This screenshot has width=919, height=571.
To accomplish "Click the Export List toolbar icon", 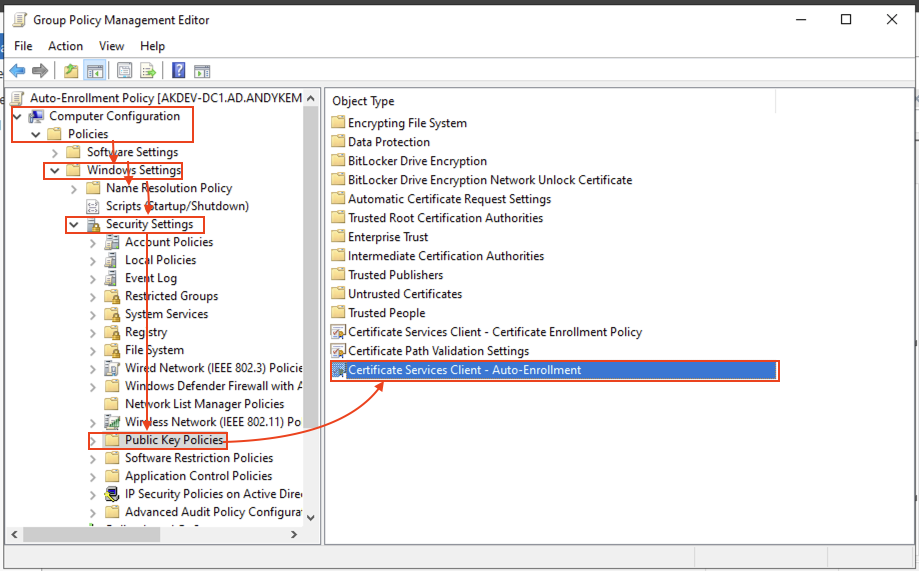I will click(148, 71).
